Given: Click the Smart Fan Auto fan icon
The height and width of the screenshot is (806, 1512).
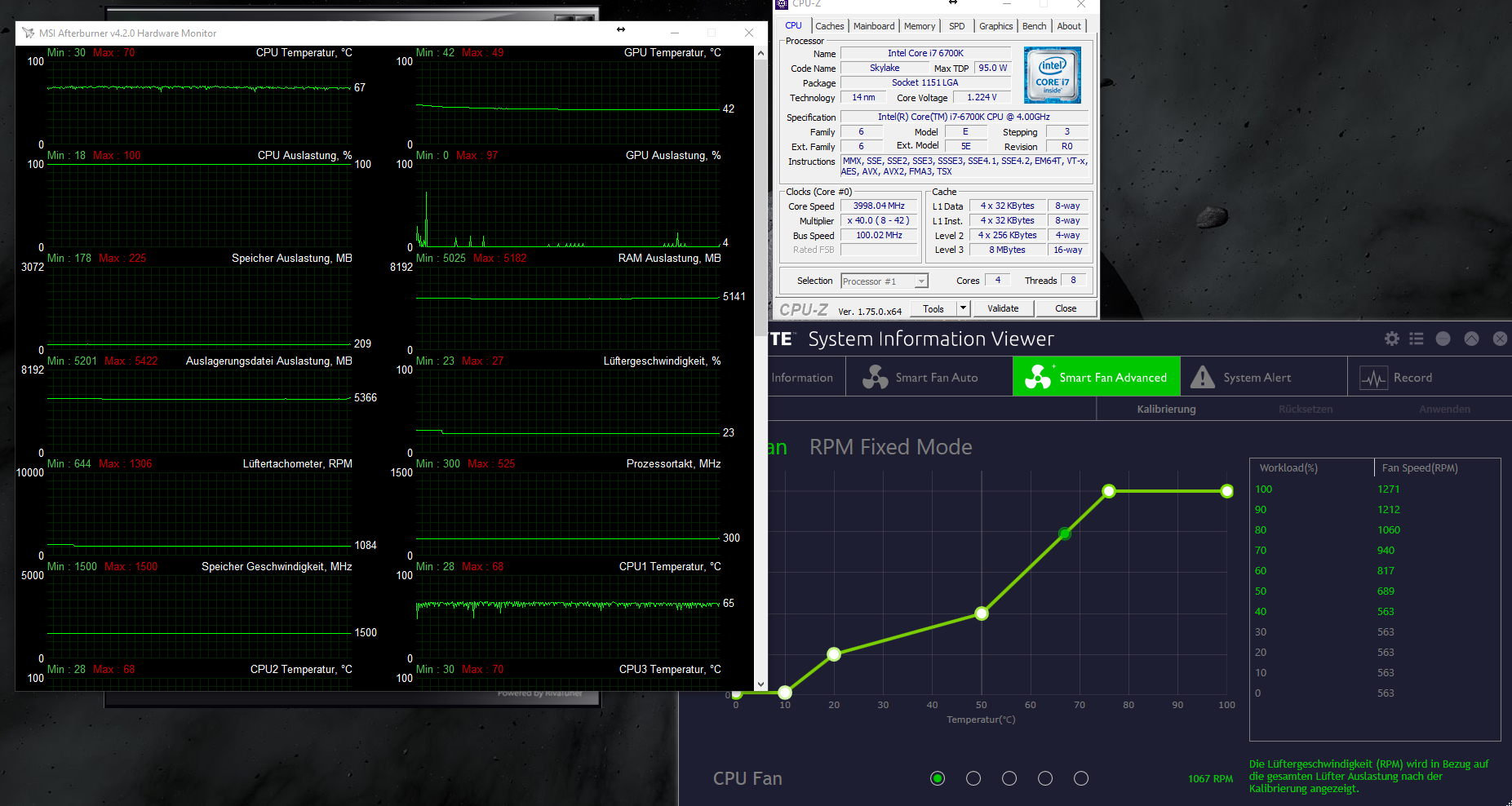Looking at the screenshot, I should point(876,377).
